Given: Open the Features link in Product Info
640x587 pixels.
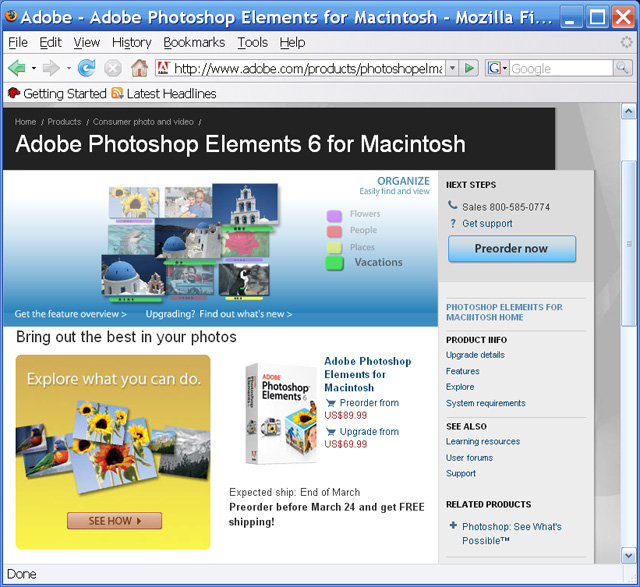Looking at the screenshot, I should pyautogui.click(x=462, y=371).
